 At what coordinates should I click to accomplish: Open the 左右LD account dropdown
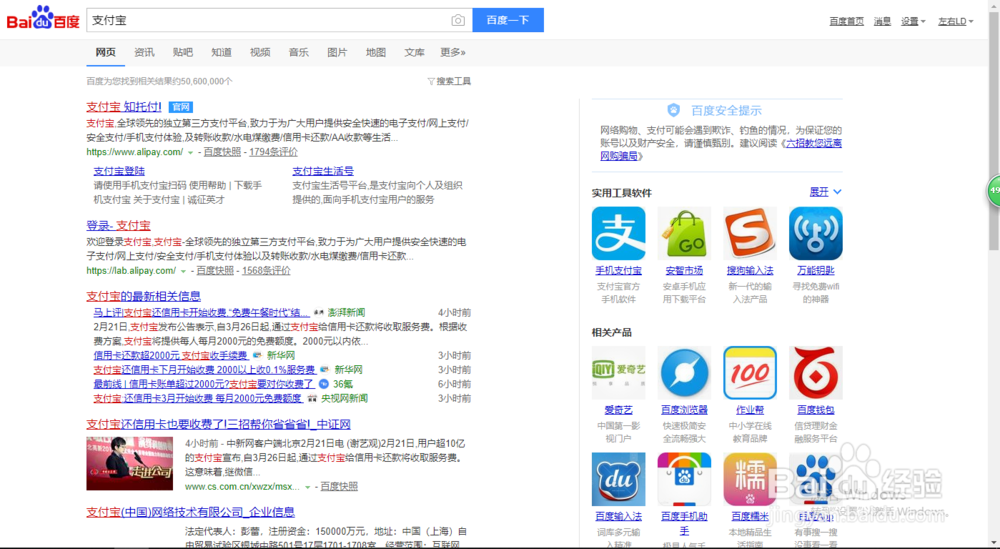[x=955, y=21]
